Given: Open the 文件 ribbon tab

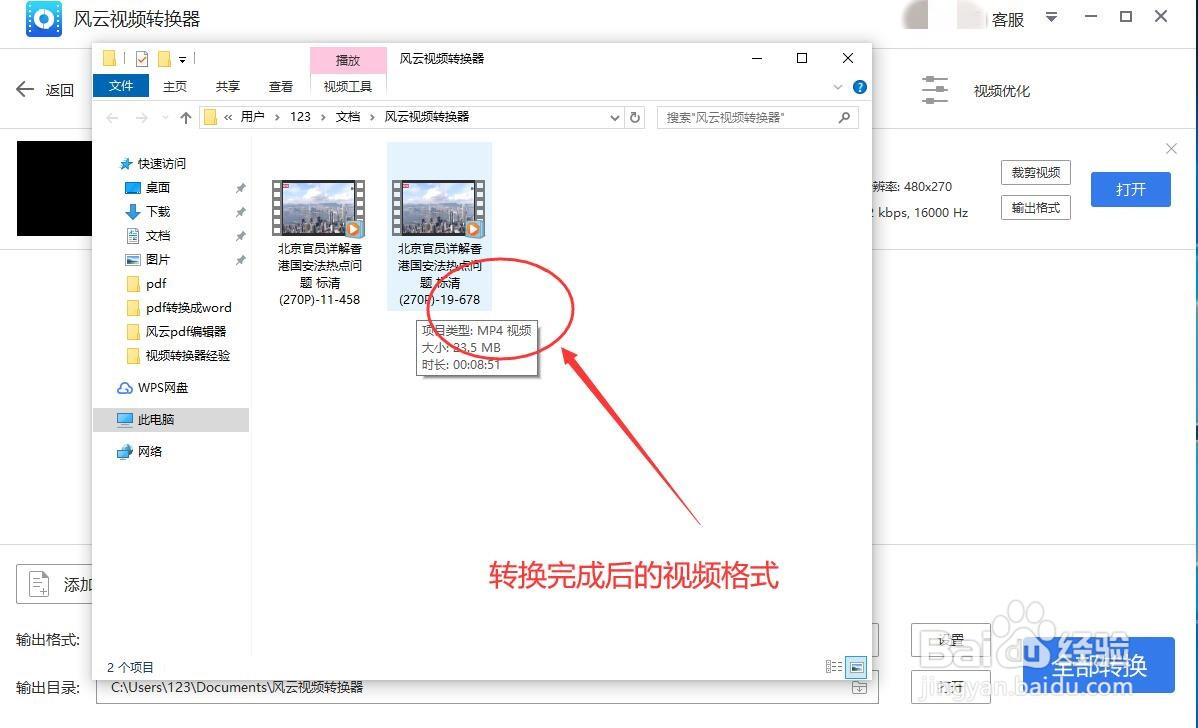Looking at the screenshot, I should 121,86.
